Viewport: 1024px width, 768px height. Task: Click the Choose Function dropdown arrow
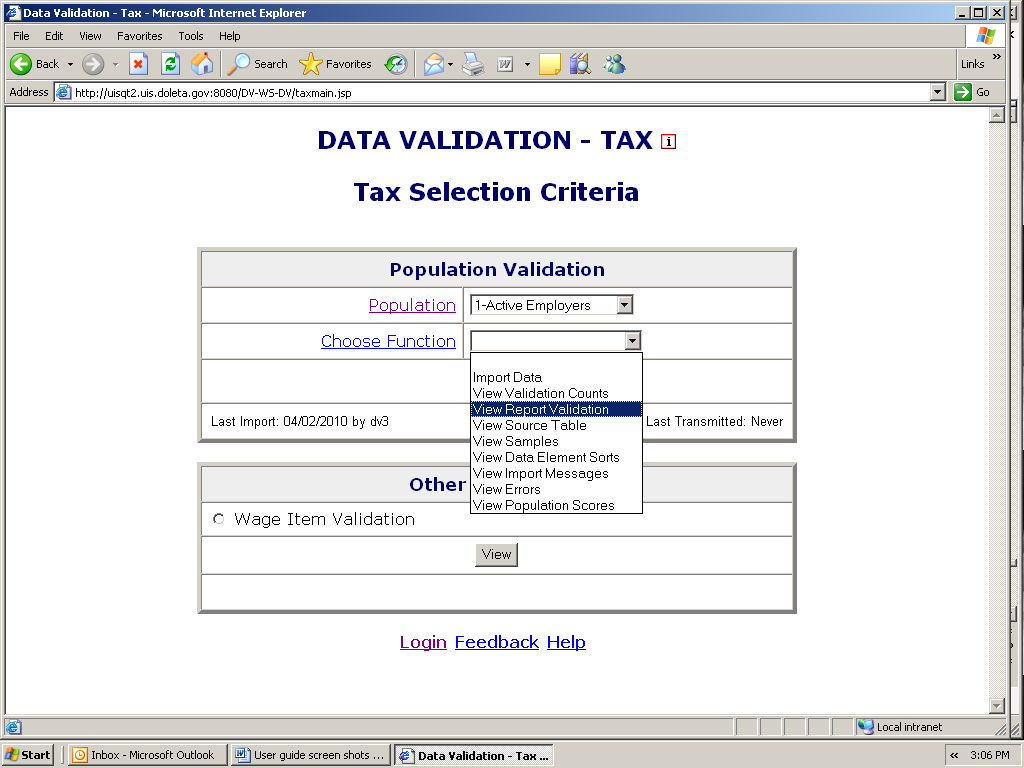(x=632, y=341)
